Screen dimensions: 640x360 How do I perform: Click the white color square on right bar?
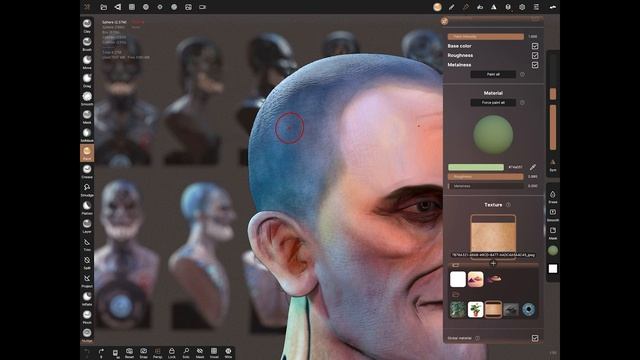tap(553, 269)
